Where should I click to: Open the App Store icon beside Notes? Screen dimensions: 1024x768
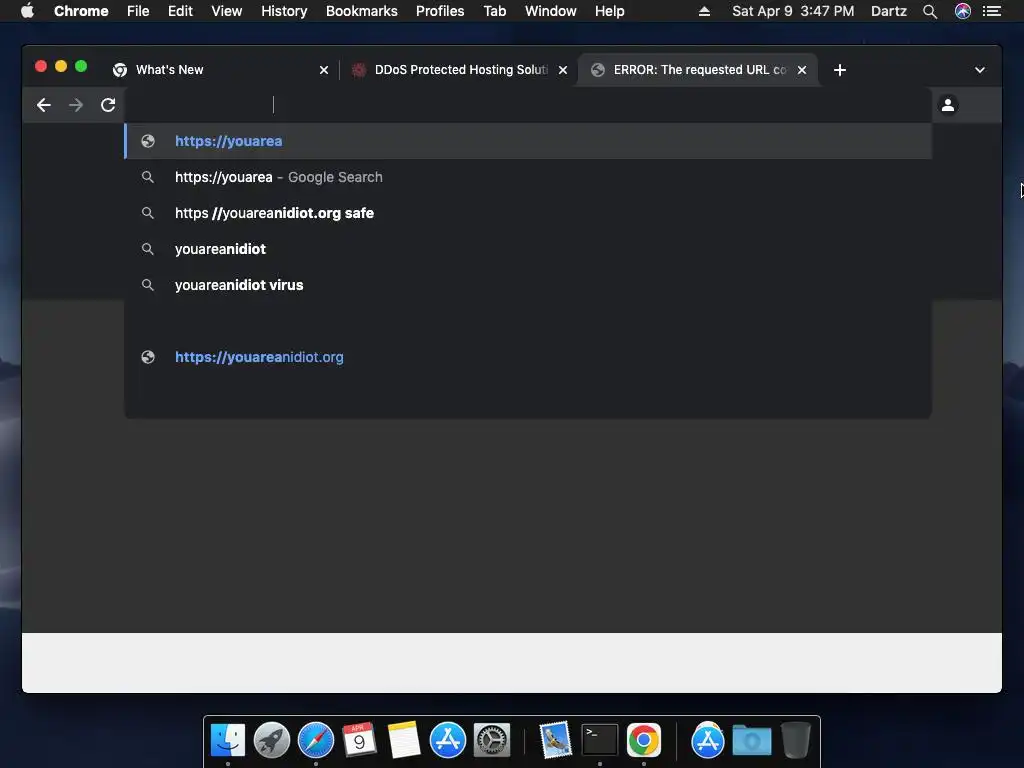coord(447,740)
